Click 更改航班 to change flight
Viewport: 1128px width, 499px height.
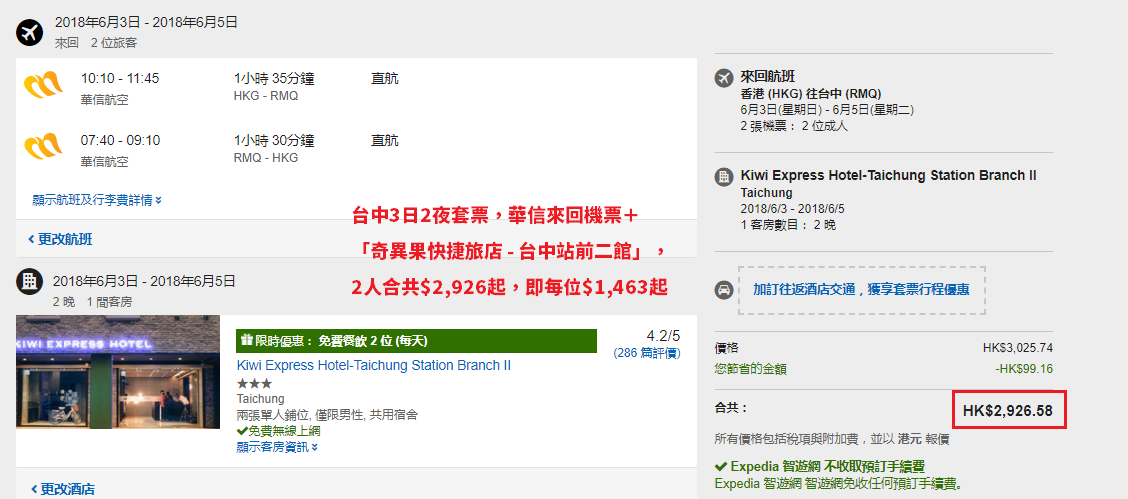tap(60, 239)
